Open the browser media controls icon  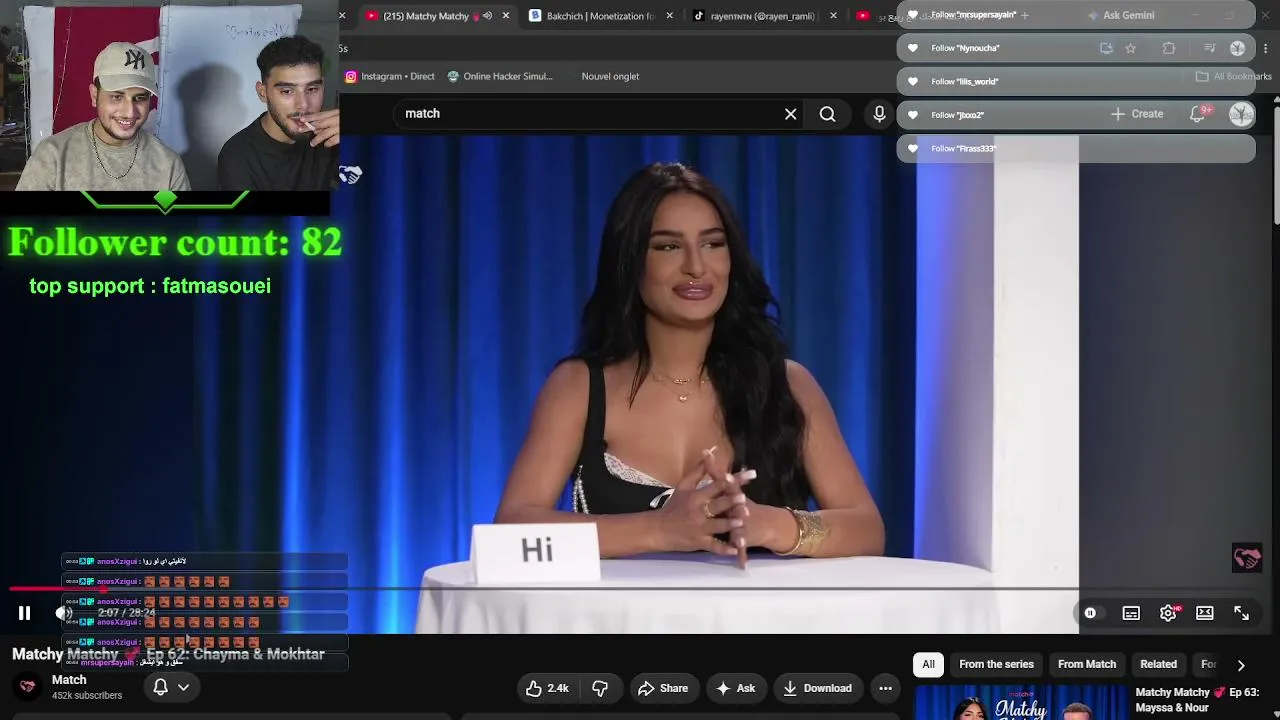tap(1209, 48)
